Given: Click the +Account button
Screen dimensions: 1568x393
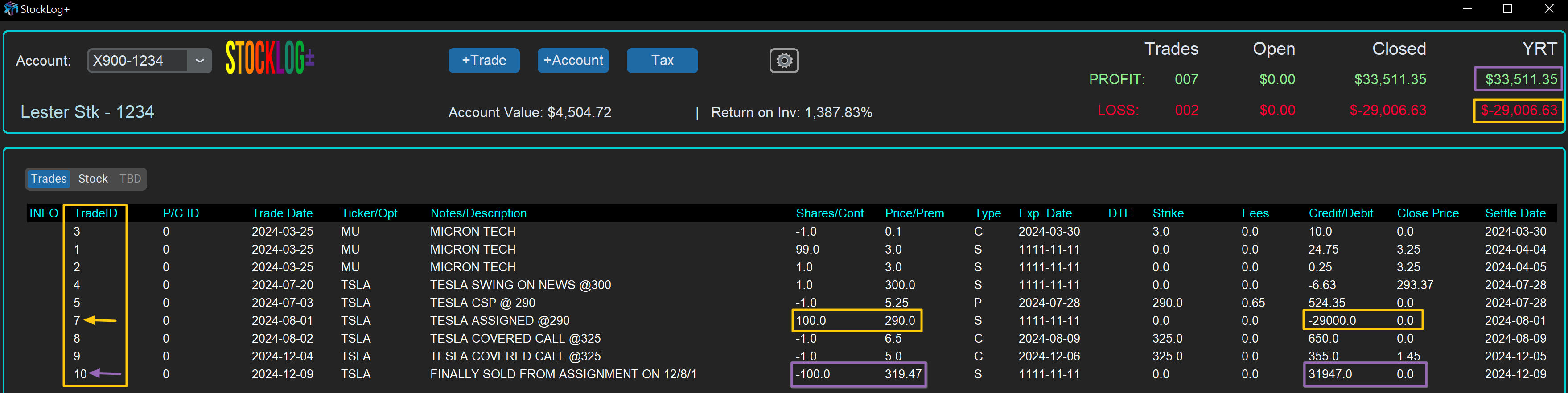Looking at the screenshot, I should pyautogui.click(x=572, y=61).
